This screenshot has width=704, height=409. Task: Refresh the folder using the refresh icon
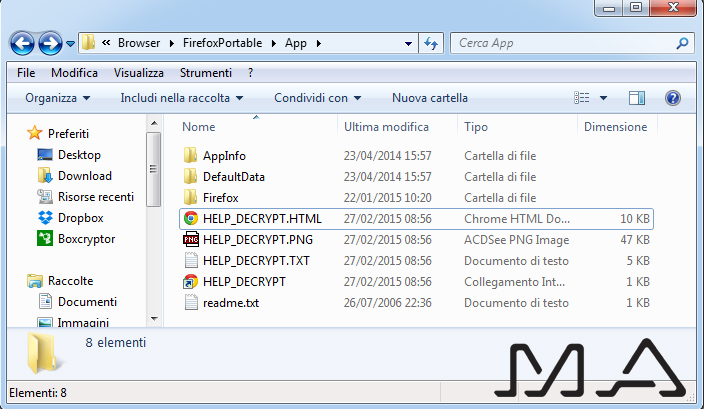431,44
